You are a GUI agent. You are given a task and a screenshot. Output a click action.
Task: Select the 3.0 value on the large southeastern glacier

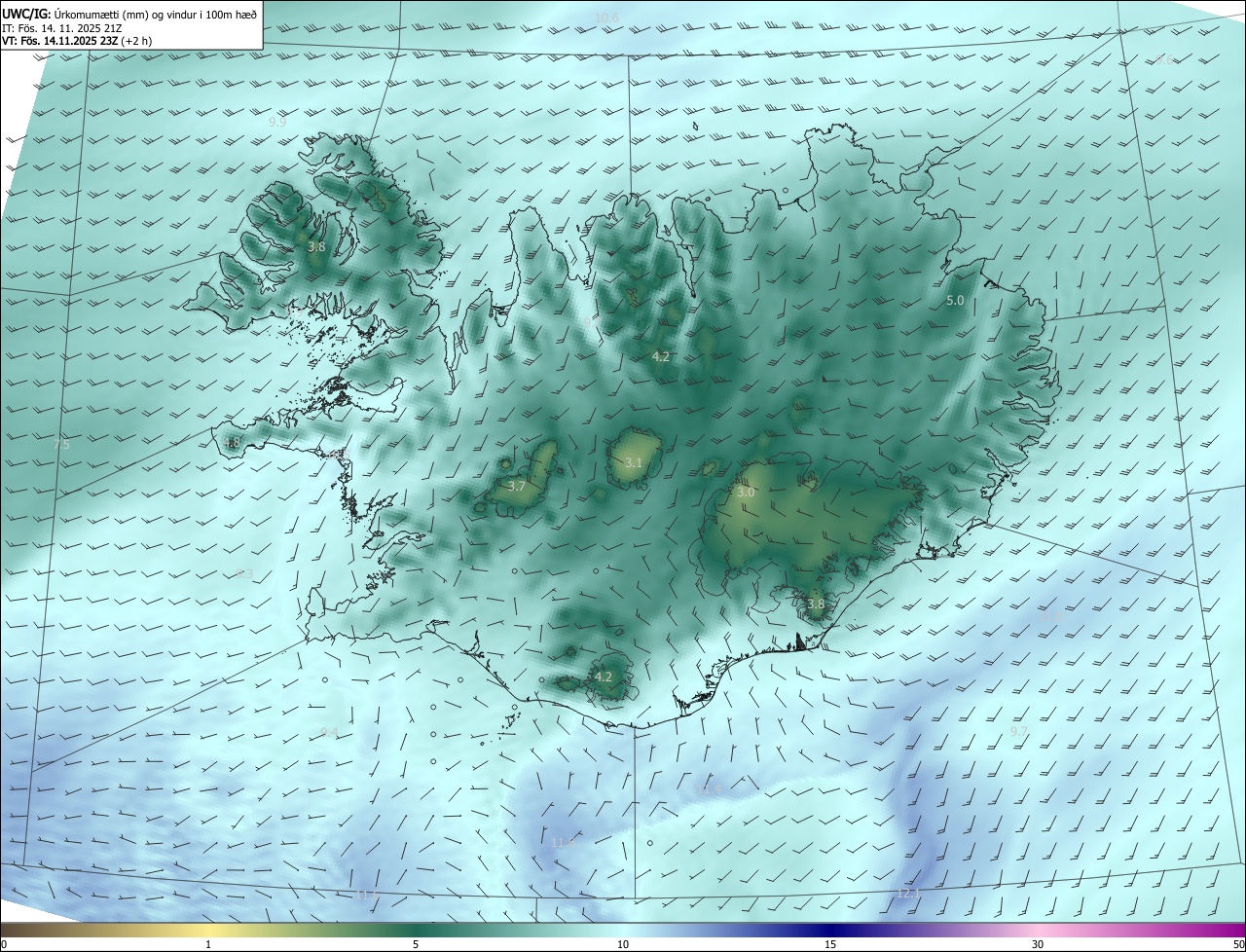pyautogui.click(x=746, y=493)
